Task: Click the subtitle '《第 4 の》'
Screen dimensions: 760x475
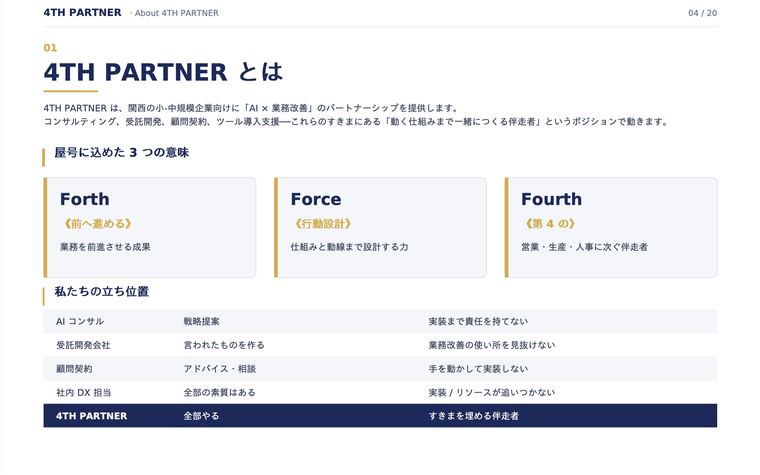Action: tap(550, 223)
